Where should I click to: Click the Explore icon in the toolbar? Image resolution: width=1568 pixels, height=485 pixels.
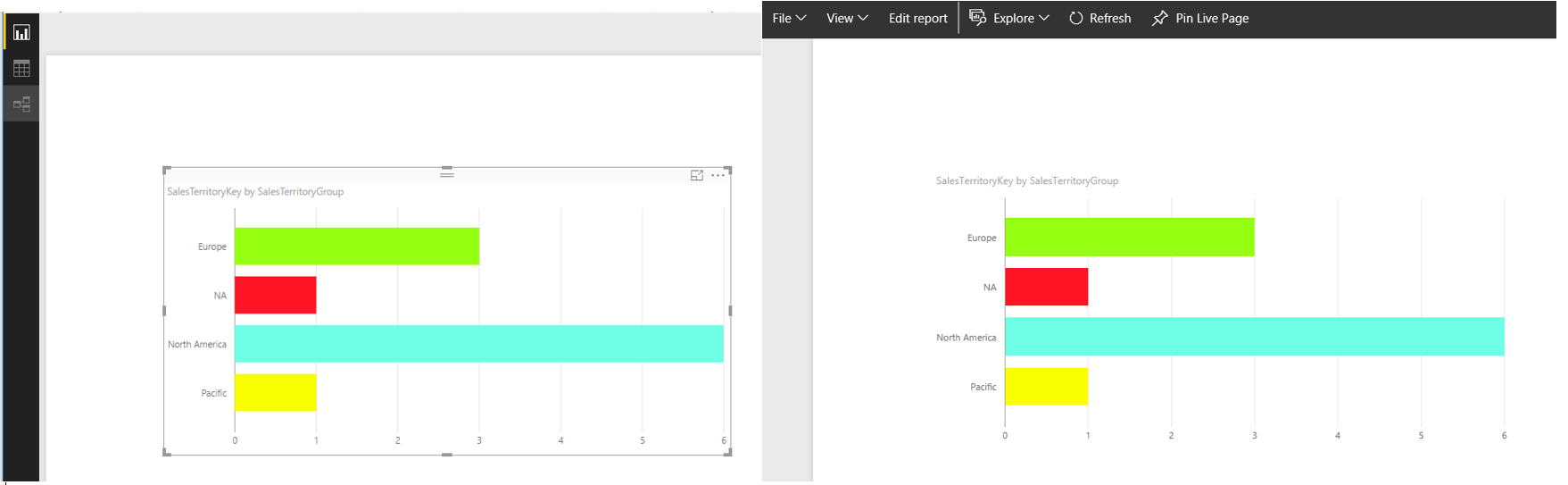[978, 18]
